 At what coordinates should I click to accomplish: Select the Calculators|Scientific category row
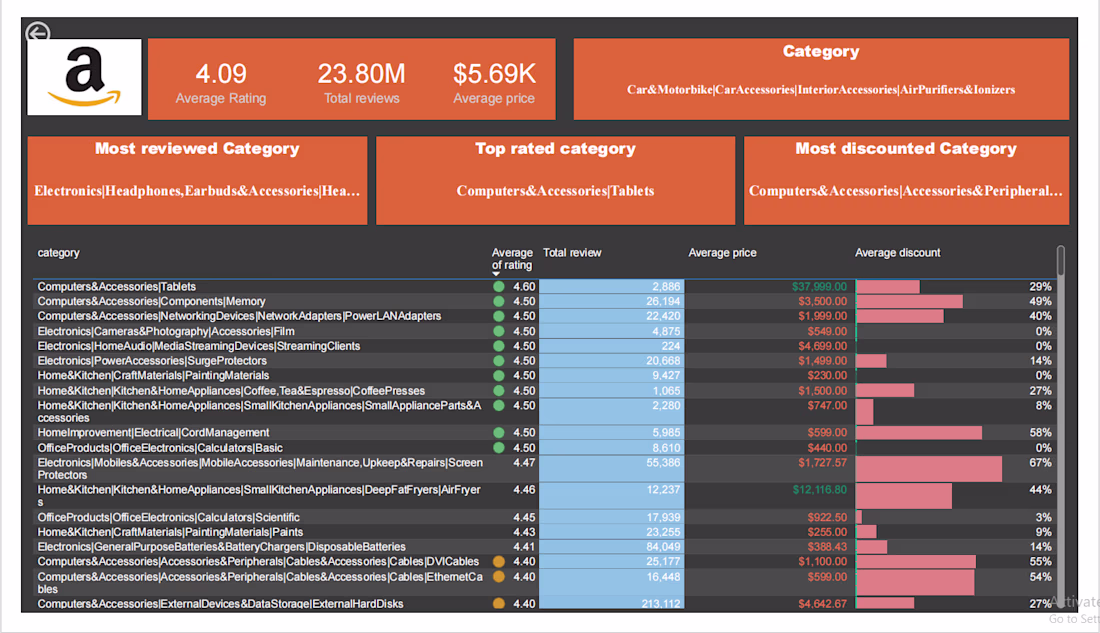(x=544, y=517)
